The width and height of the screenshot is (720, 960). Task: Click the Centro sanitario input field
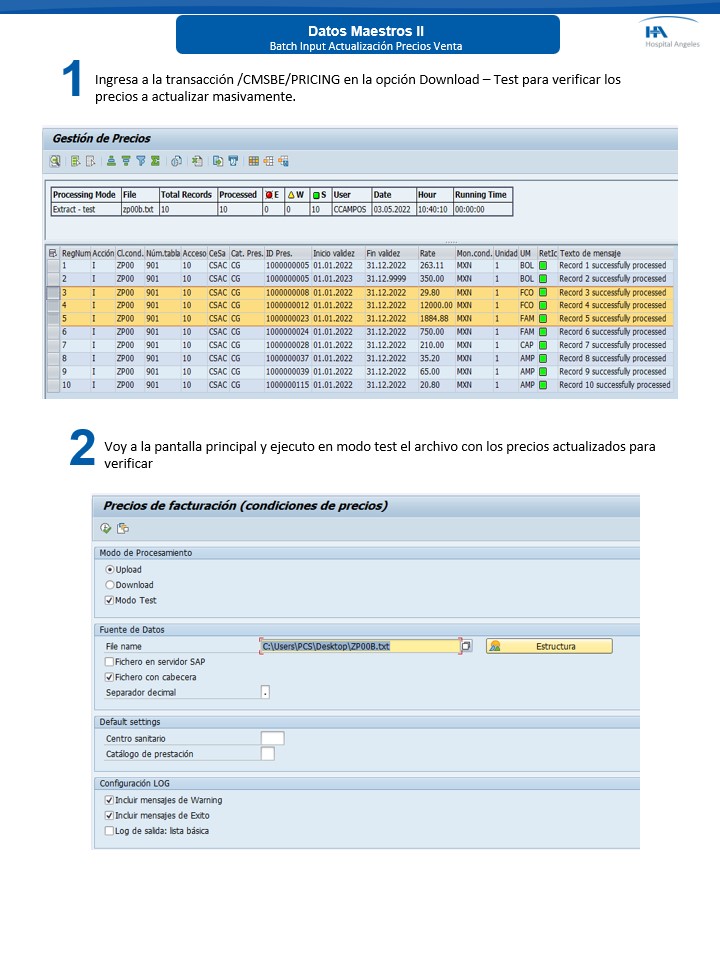(x=272, y=738)
